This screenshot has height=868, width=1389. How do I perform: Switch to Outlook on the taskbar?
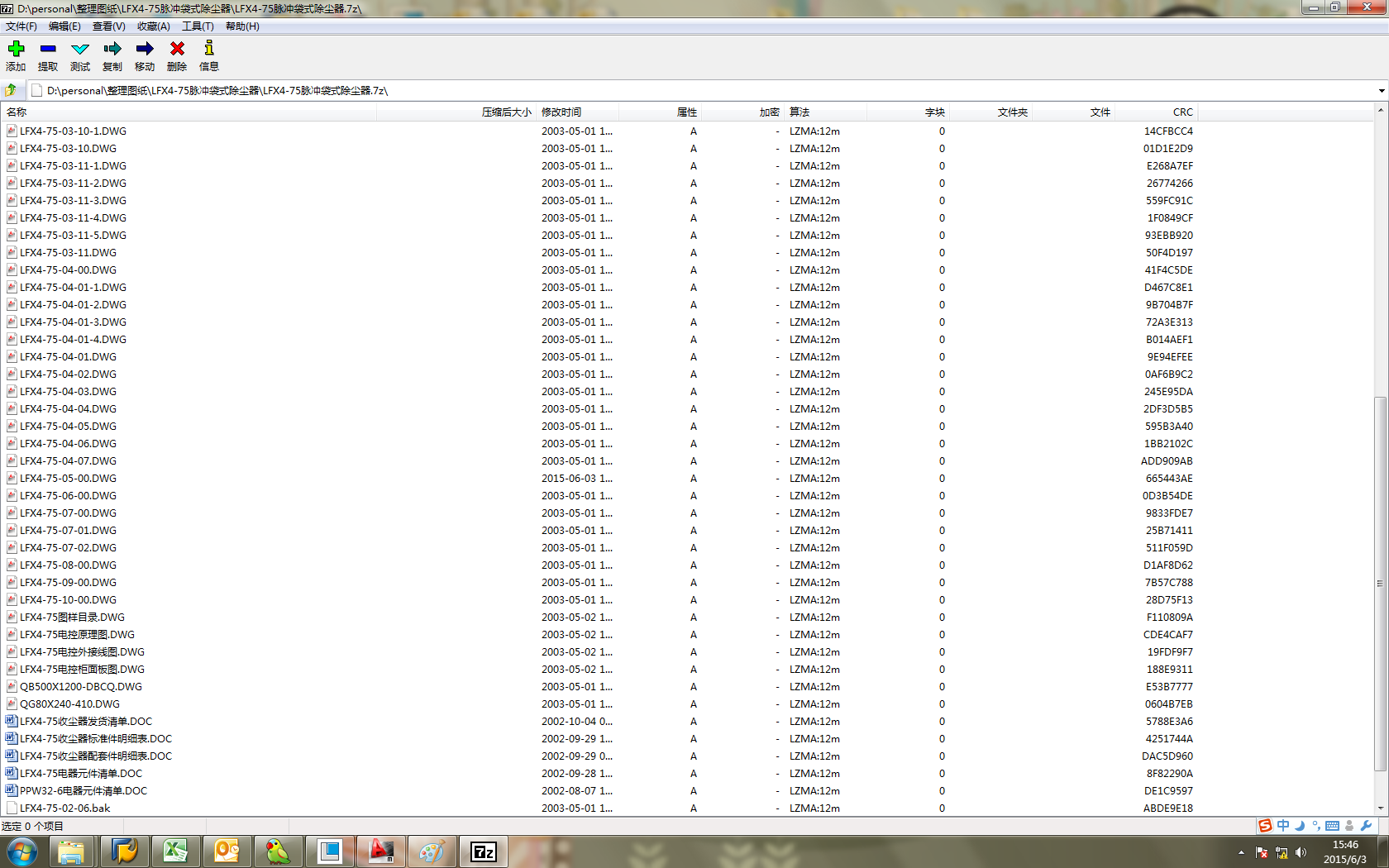[227, 851]
